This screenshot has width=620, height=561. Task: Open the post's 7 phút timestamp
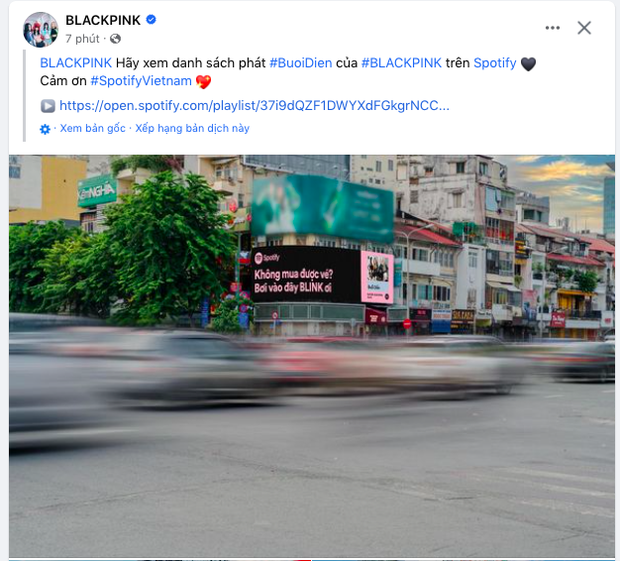point(82,39)
